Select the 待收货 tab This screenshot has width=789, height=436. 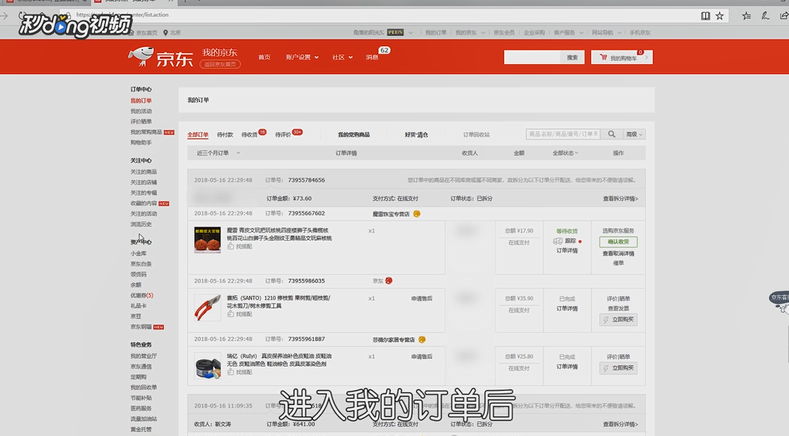249,135
